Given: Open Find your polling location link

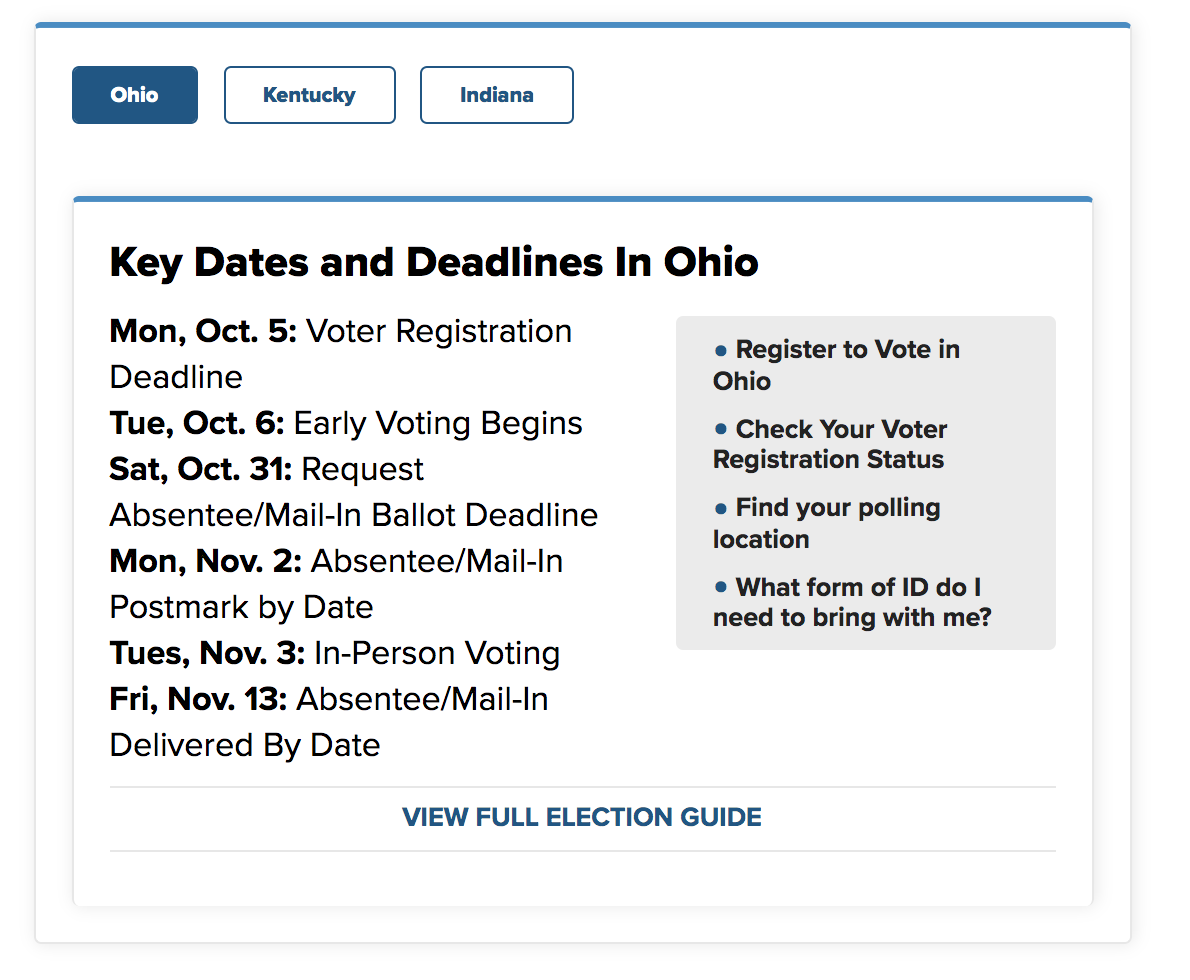Looking at the screenshot, I should [827, 523].
